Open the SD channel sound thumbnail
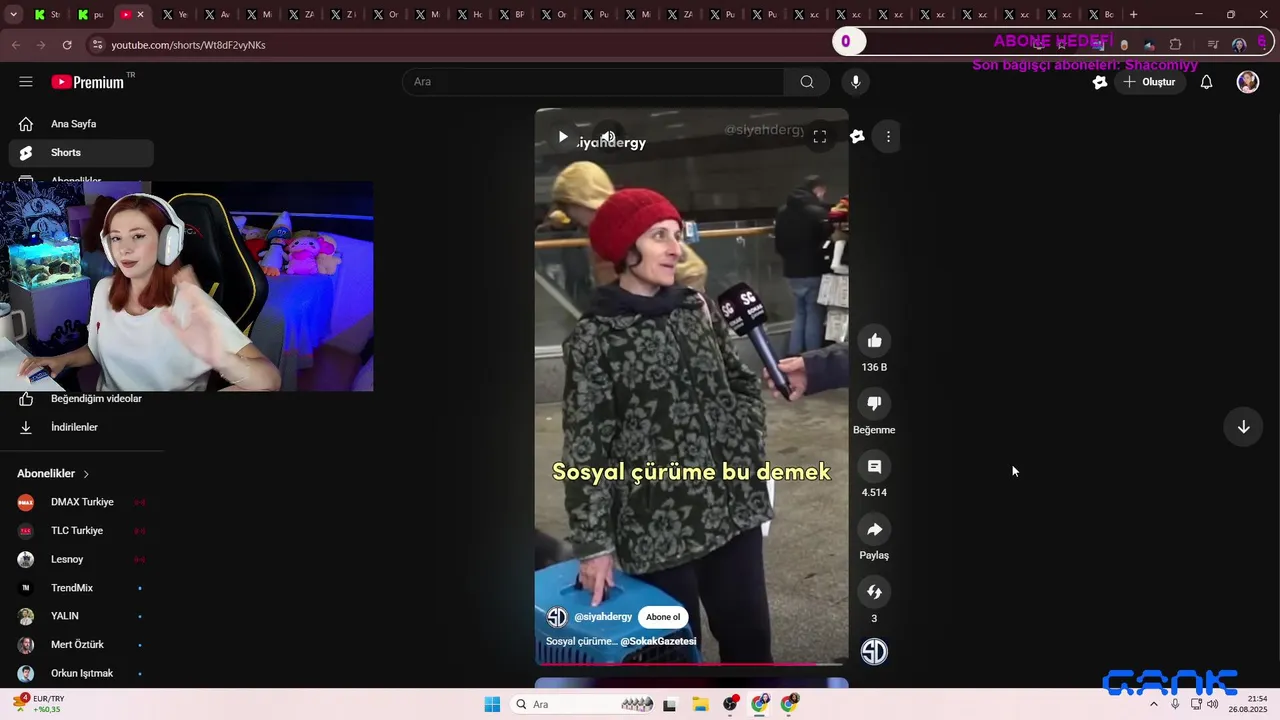Viewport: 1280px width, 720px height. [x=874, y=652]
